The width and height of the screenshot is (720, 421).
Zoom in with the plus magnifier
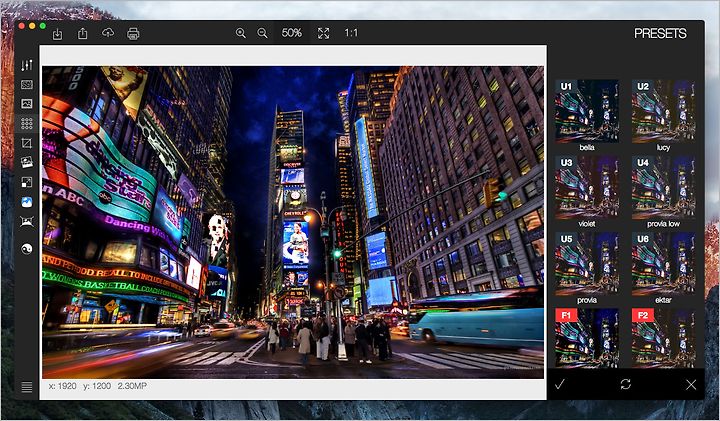[x=241, y=33]
